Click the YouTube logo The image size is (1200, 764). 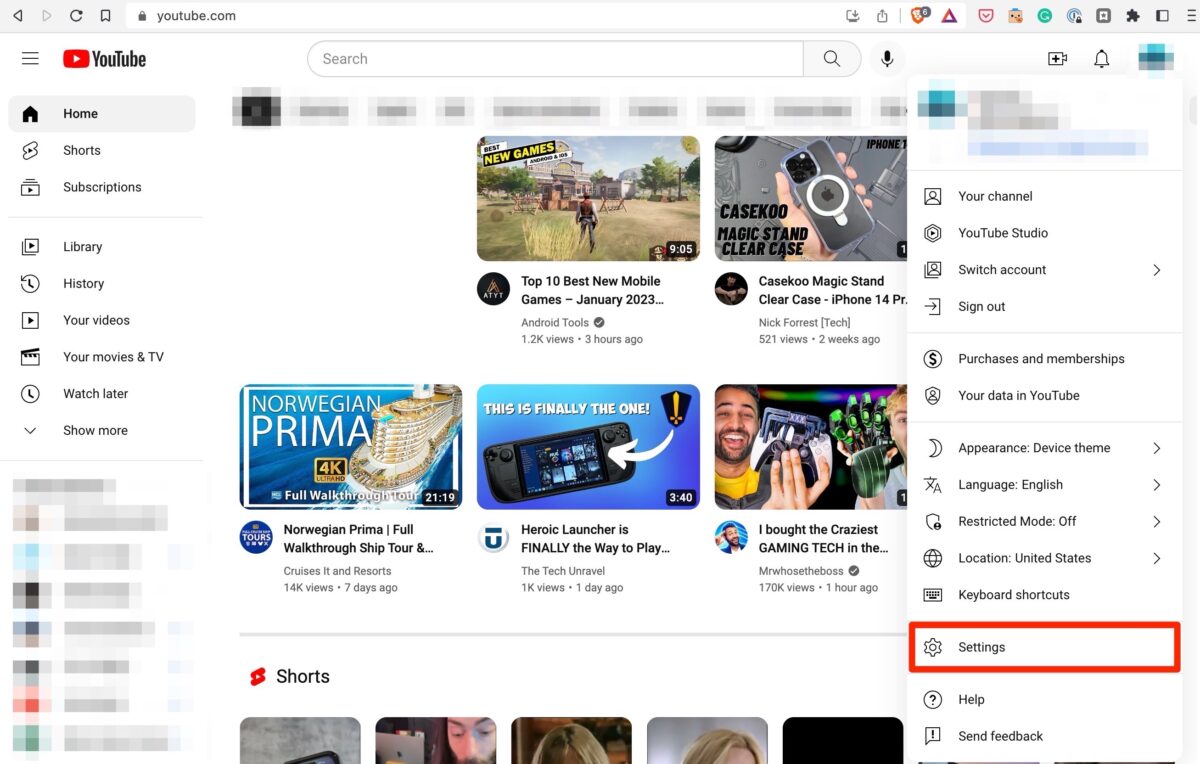[104, 59]
